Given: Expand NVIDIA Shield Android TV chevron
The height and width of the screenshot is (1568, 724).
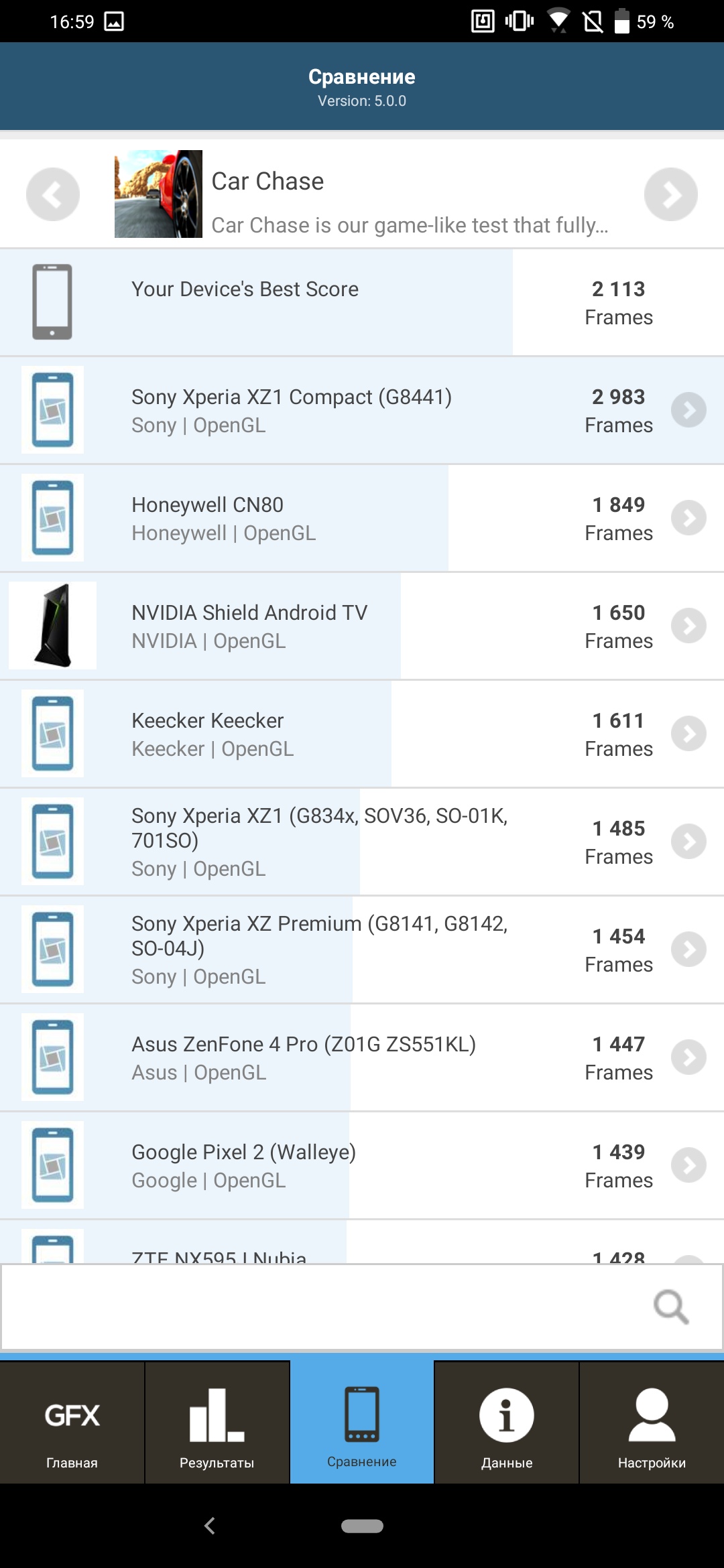Looking at the screenshot, I should 688,626.
